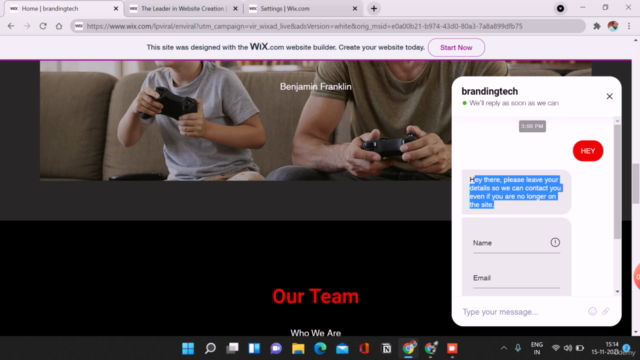Image resolution: width=640 pixels, height=360 pixels.
Task: Click the microphone tray icon
Action: [518, 348]
